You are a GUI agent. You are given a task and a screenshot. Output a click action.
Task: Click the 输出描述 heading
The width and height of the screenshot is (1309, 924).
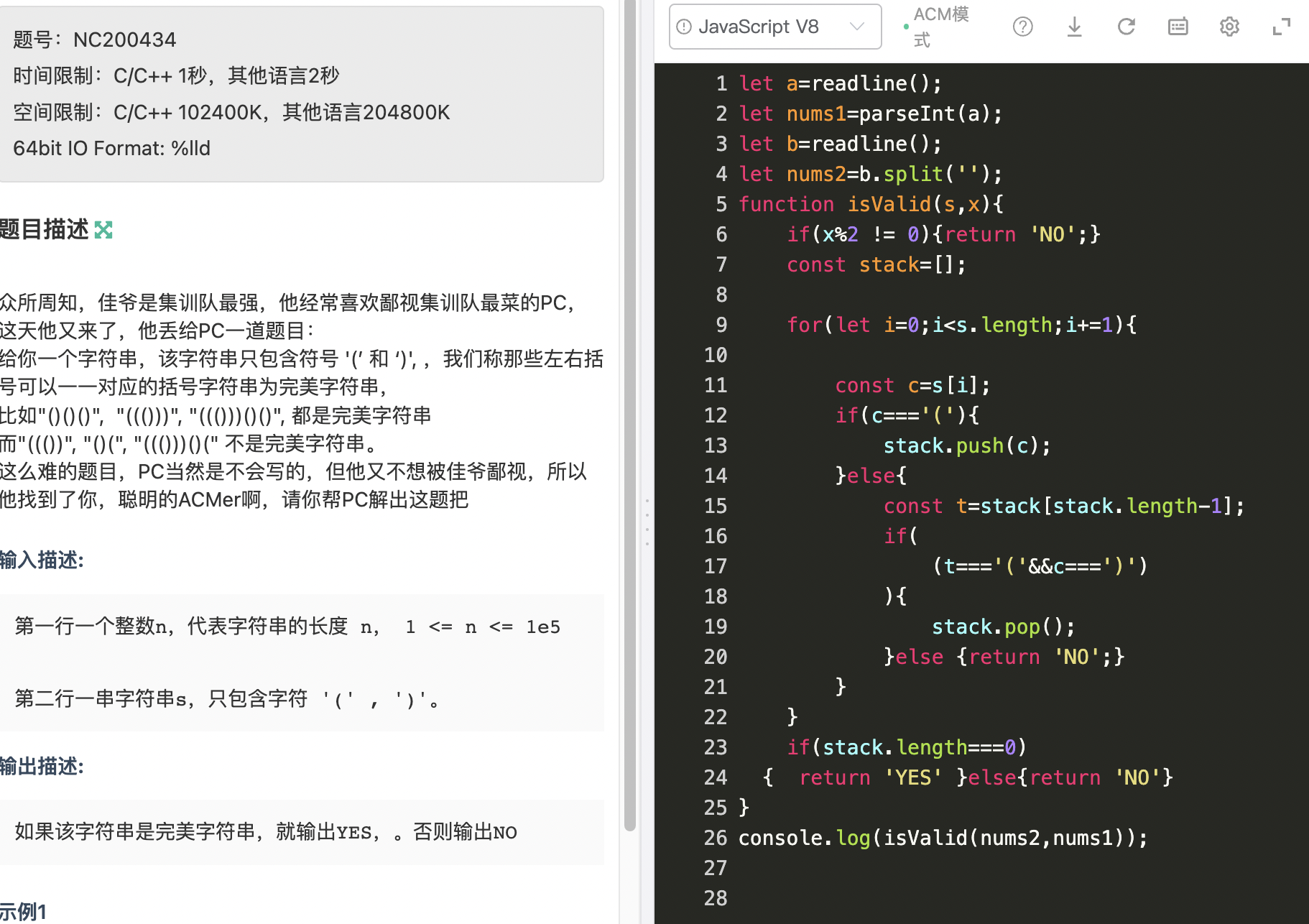click(x=42, y=767)
